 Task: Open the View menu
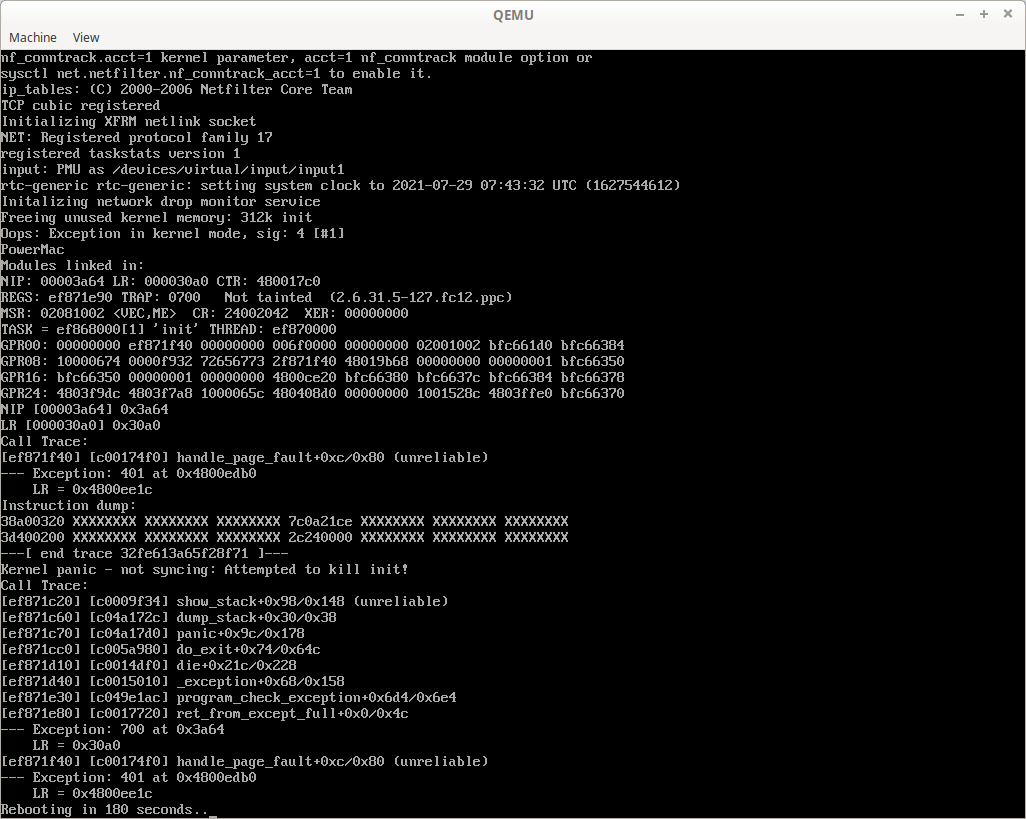(x=86, y=37)
